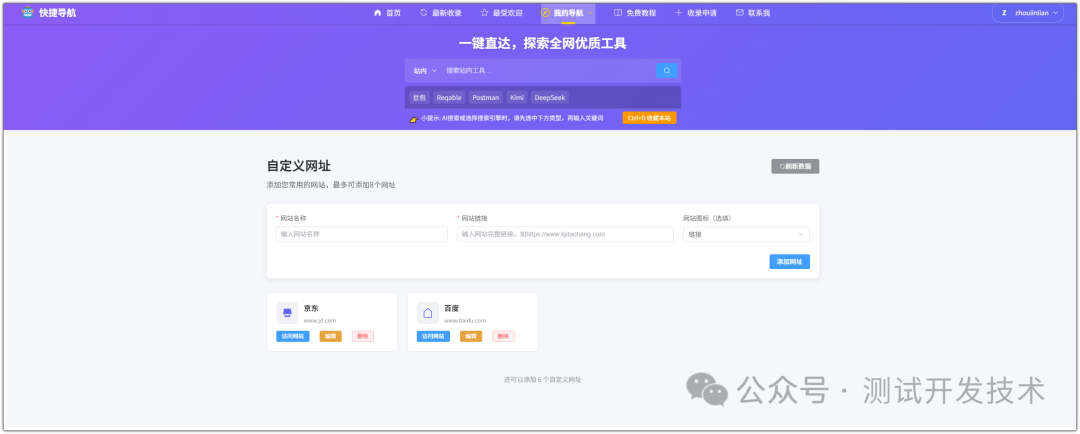Open the 首页 home nav item
Screen dimensions: 1080x434
(x=387, y=13)
